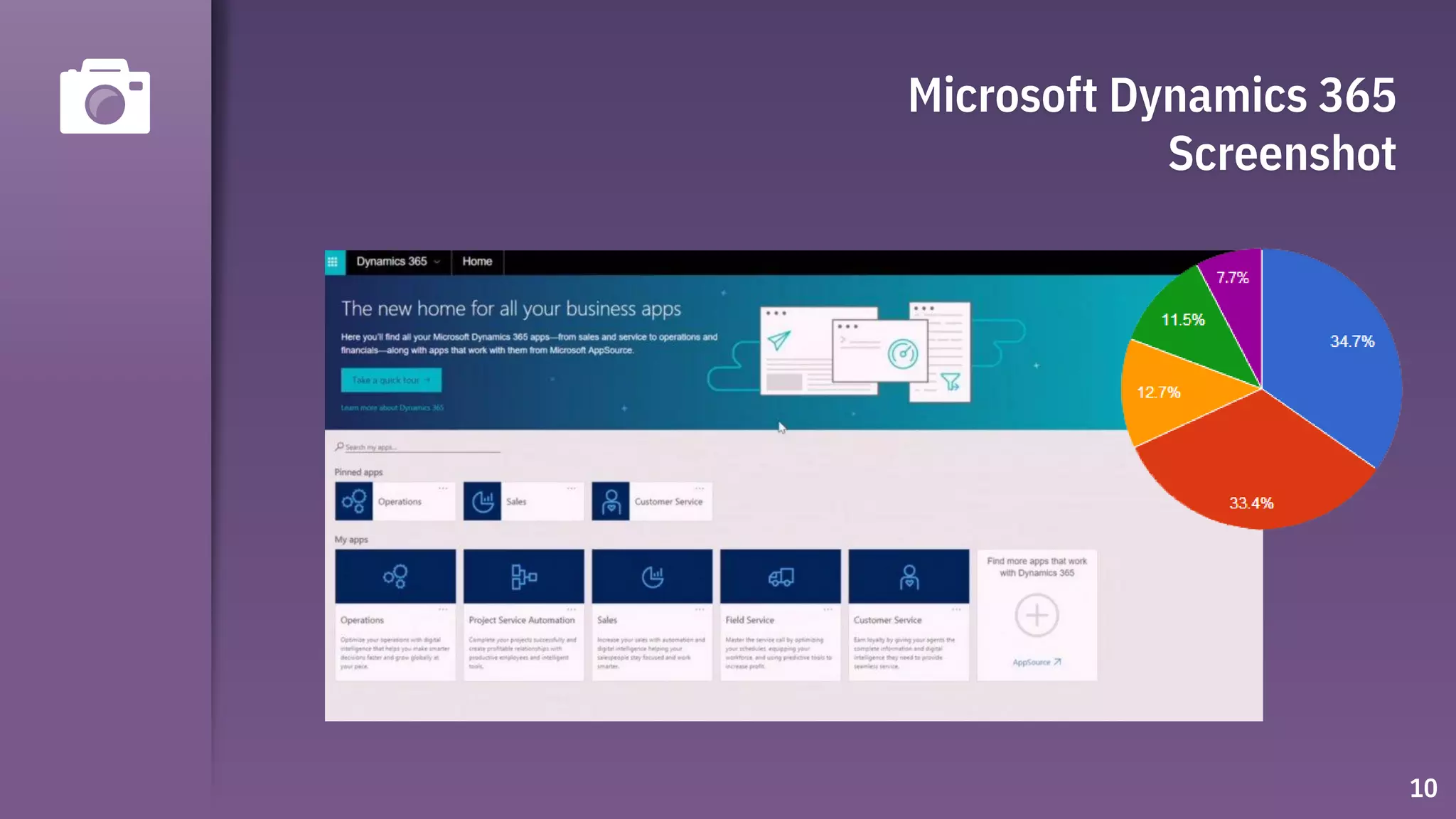Click the Take a quick tour button
Screen dimensions: 1456x819
(x=391, y=380)
